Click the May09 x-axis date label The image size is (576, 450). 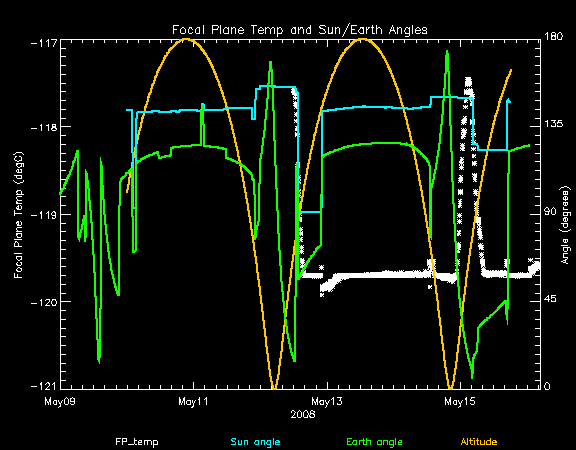[x=60, y=401]
